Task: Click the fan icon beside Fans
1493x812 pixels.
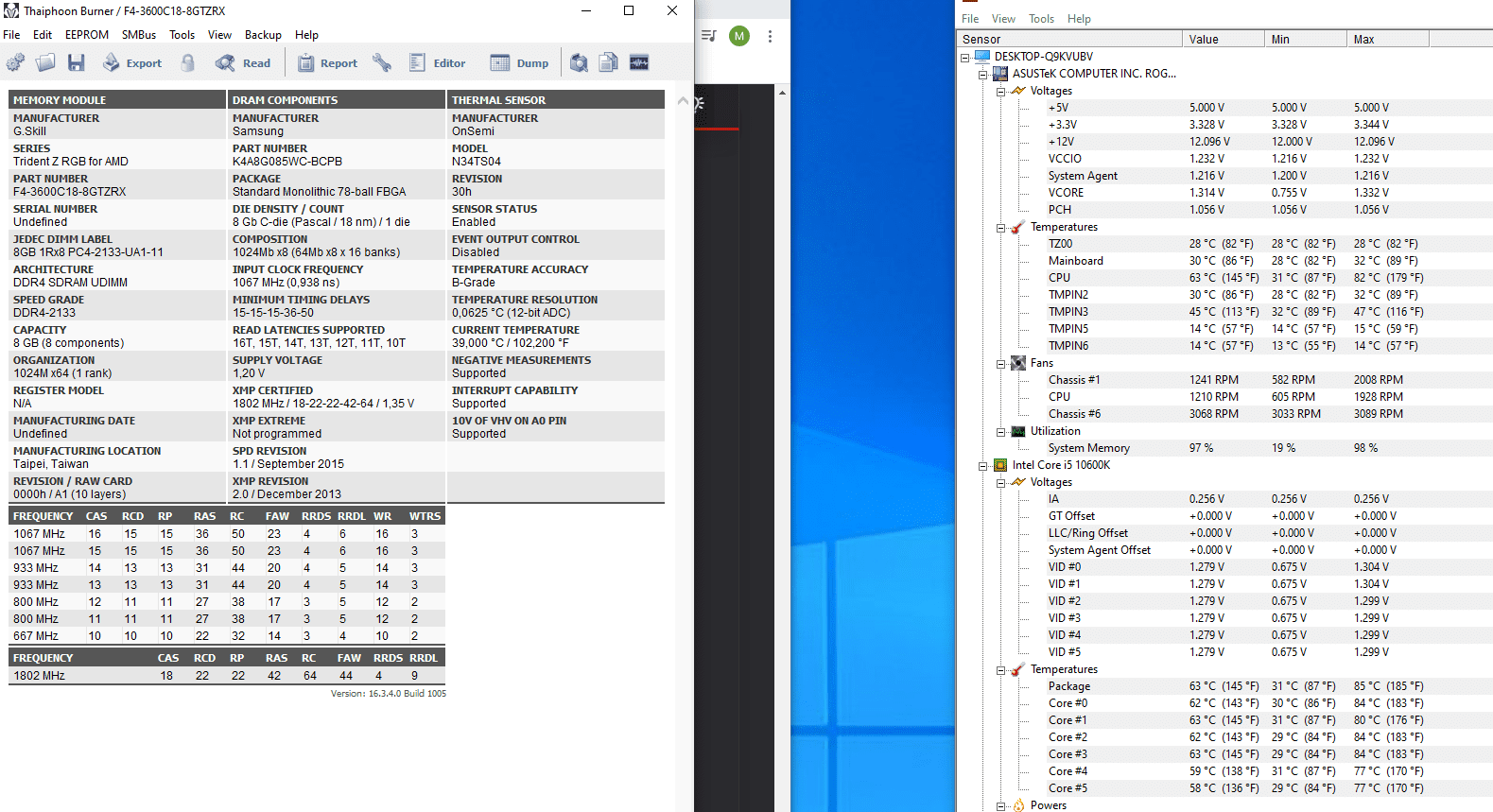Action: pyautogui.click(x=1018, y=363)
